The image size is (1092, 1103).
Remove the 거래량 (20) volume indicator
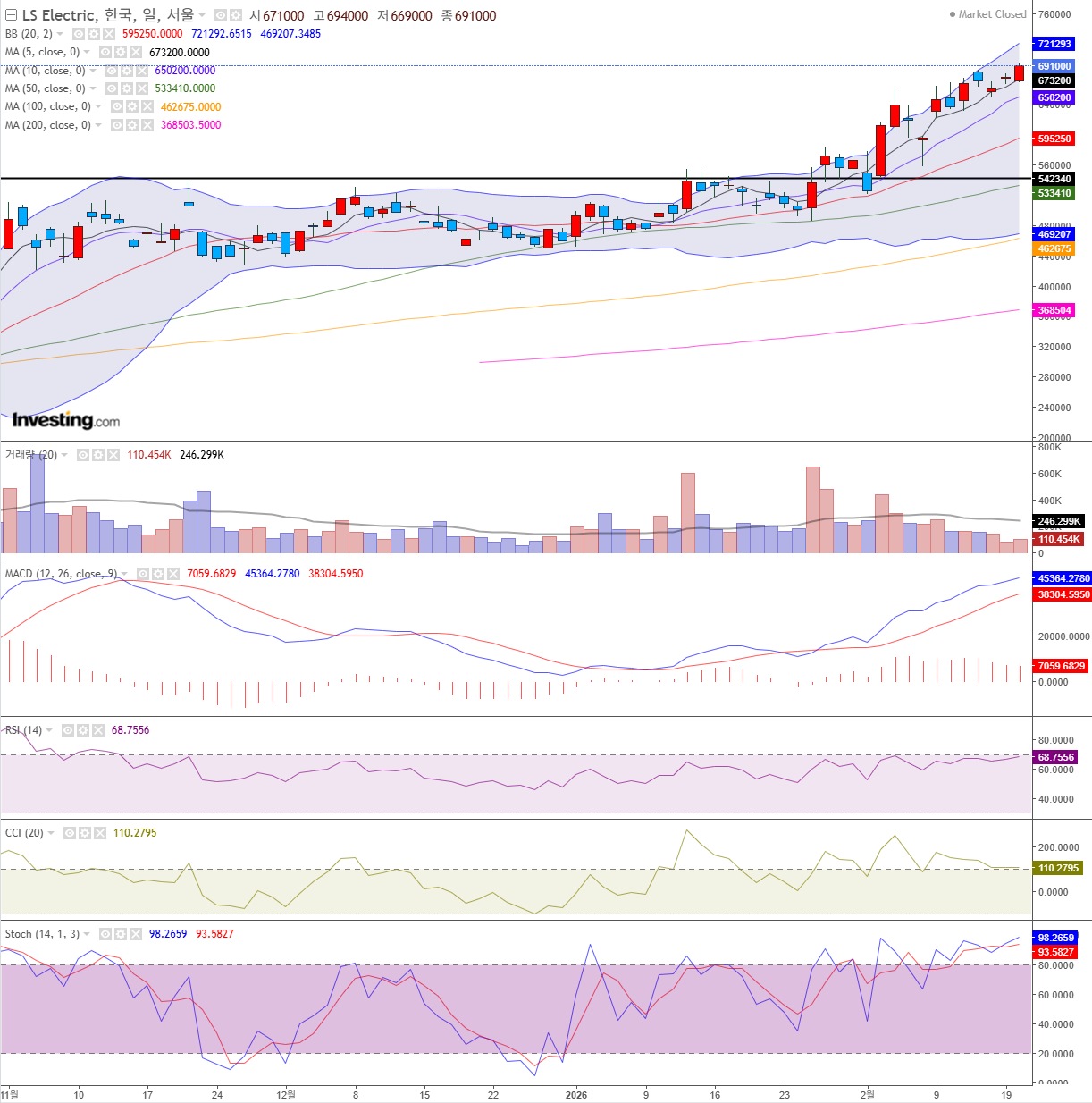click(113, 455)
